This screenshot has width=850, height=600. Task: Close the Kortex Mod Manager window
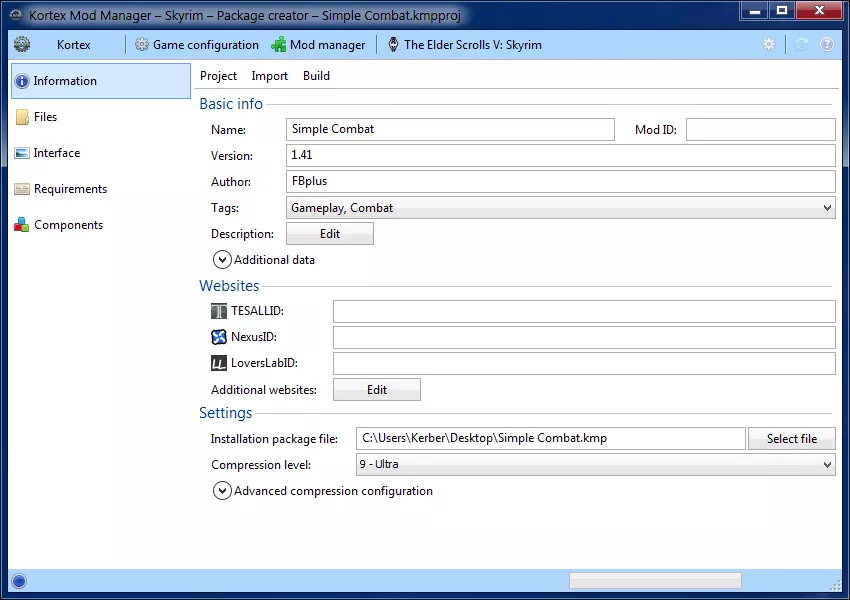[x=820, y=10]
